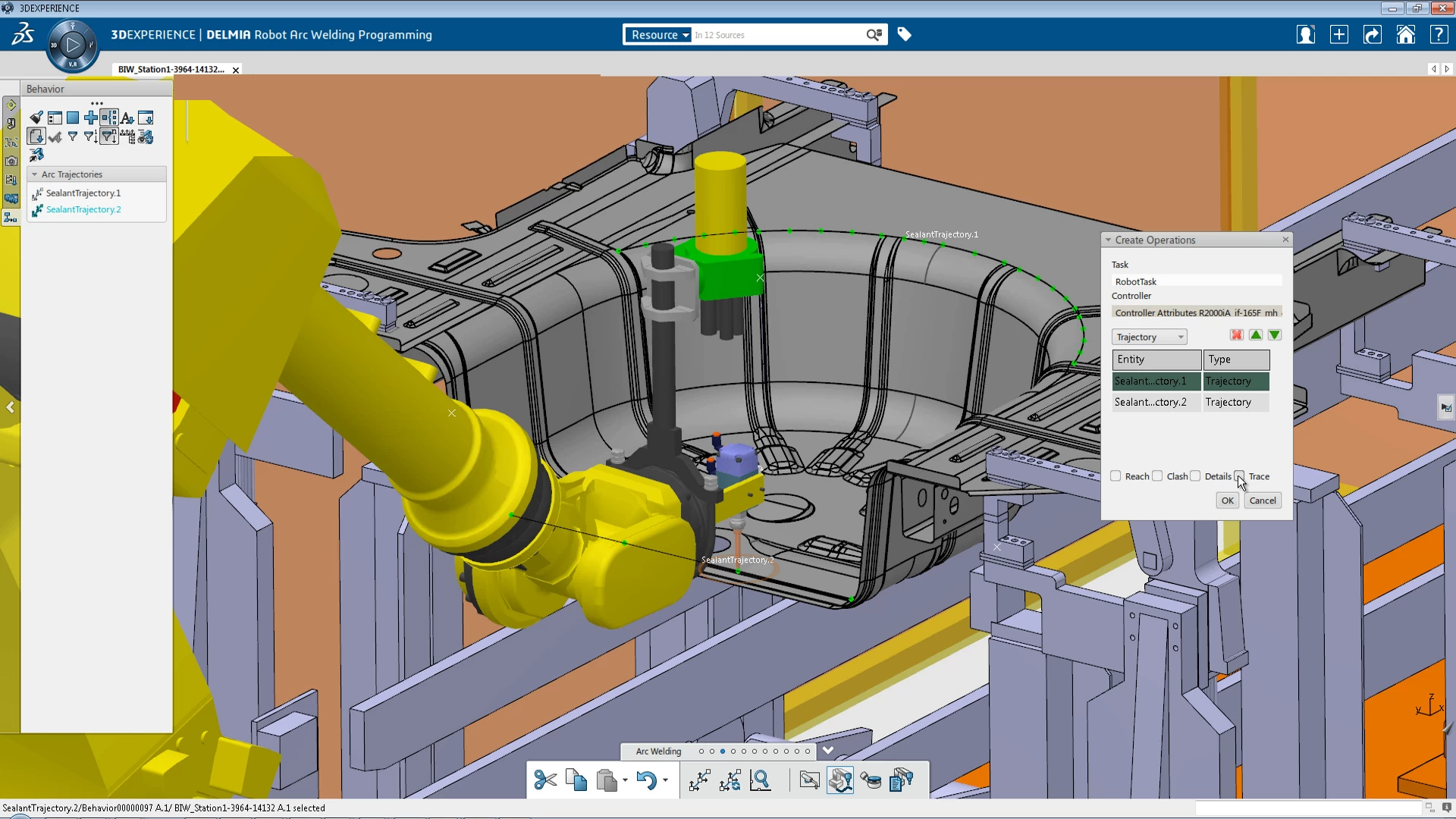The height and width of the screenshot is (819, 1456).
Task: Select the BIW_Station1 document tab
Action: click(171, 69)
